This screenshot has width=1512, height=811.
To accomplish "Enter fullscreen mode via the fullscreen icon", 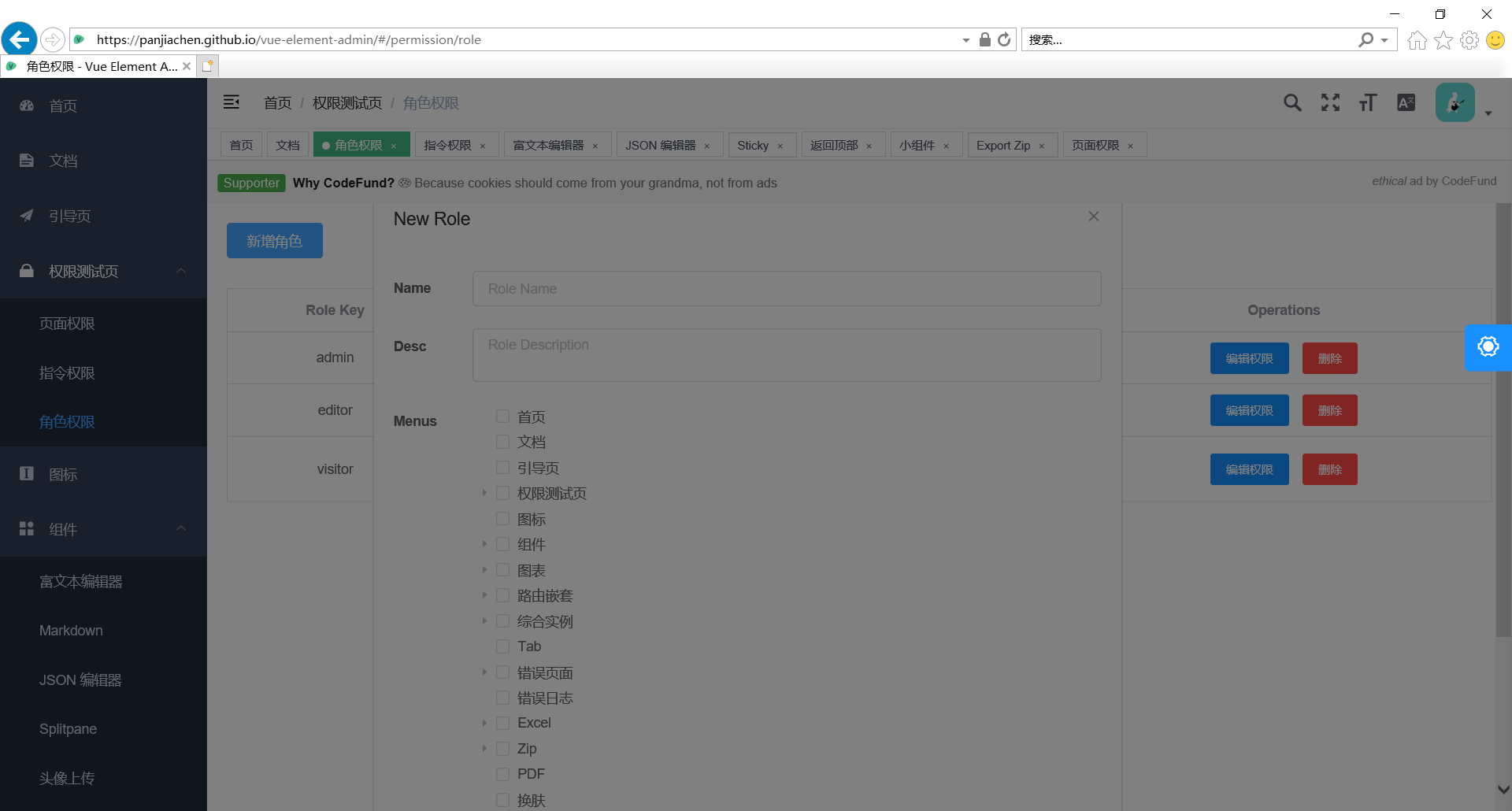I will click(1329, 102).
